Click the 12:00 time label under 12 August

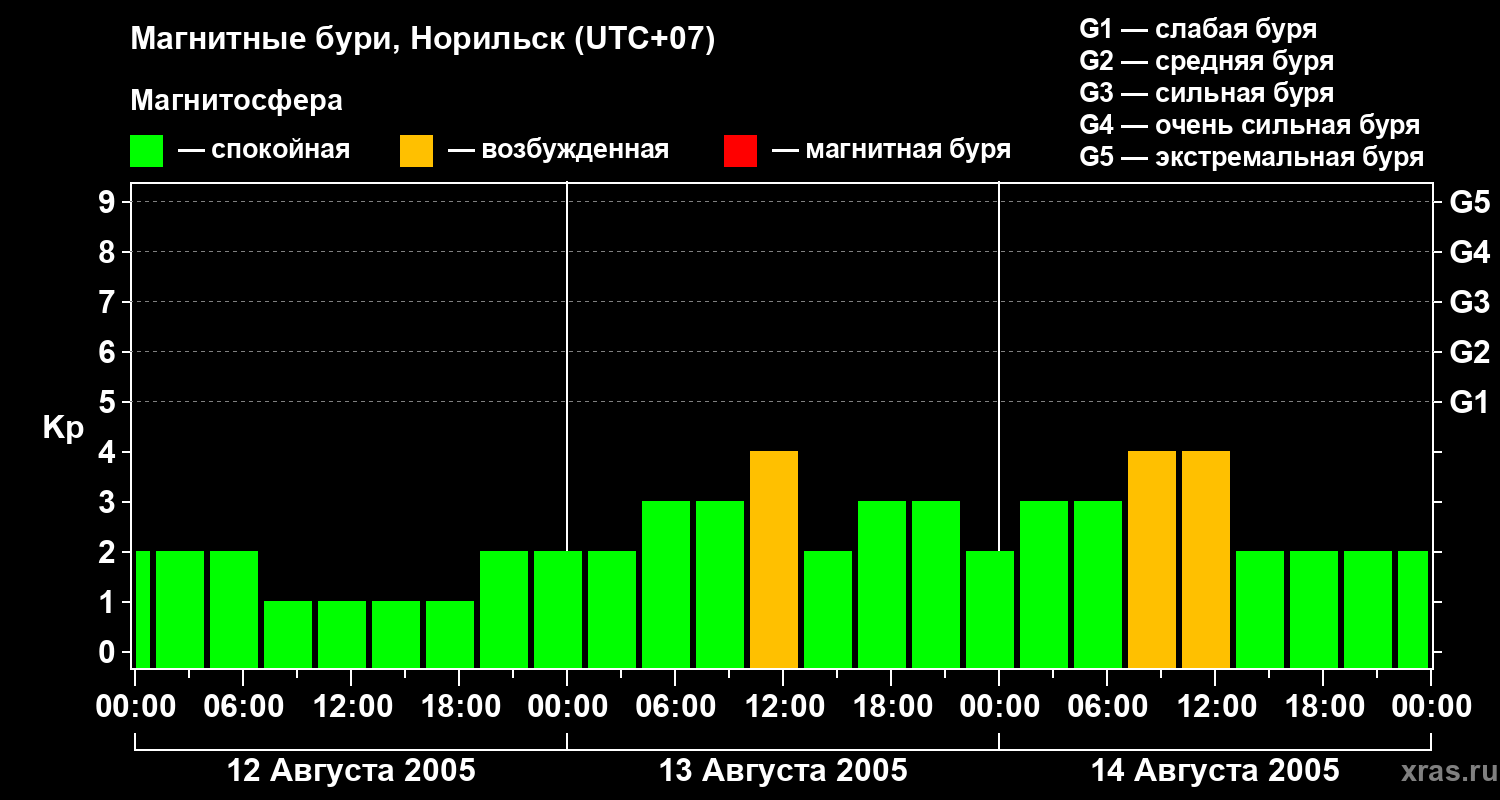pyautogui.click(x=351, y=707)
